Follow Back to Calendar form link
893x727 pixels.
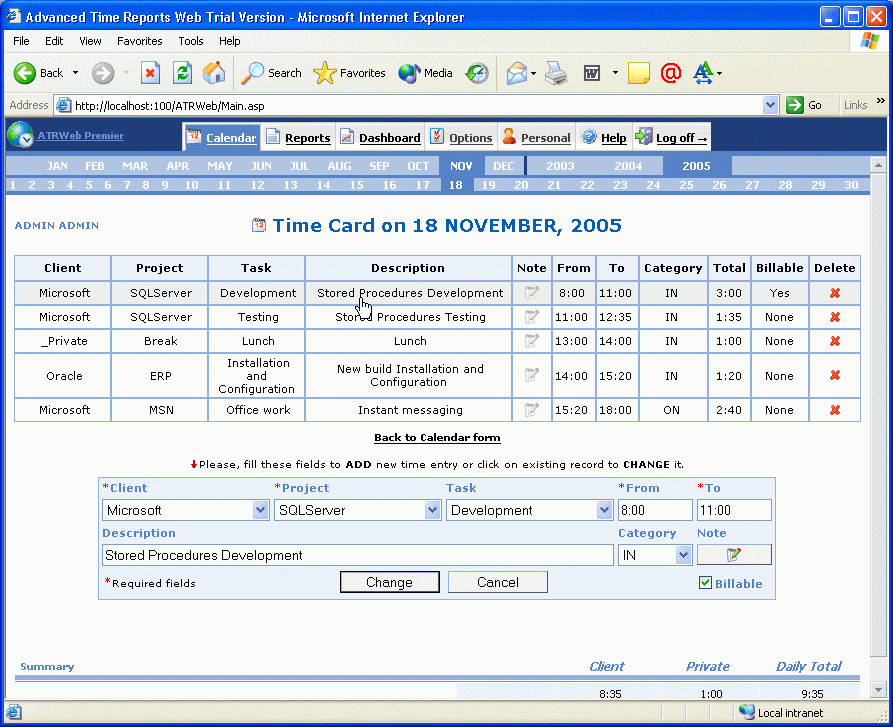(x=437, y=437)
